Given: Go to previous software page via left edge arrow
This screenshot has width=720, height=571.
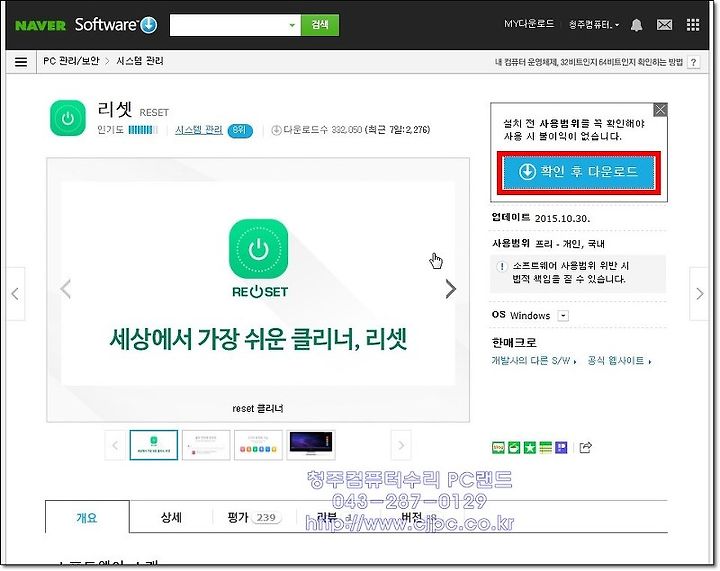Looking at the screenshot, I should tap(15, 294).
